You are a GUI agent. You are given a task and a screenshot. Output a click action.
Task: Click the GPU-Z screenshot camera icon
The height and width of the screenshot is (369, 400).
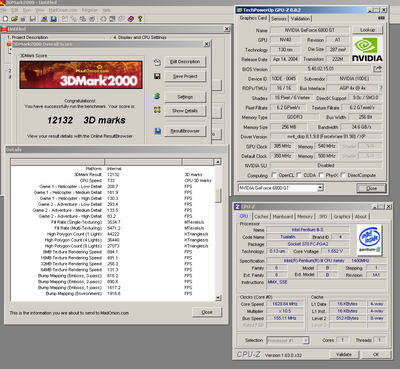[x=381, y=18]
